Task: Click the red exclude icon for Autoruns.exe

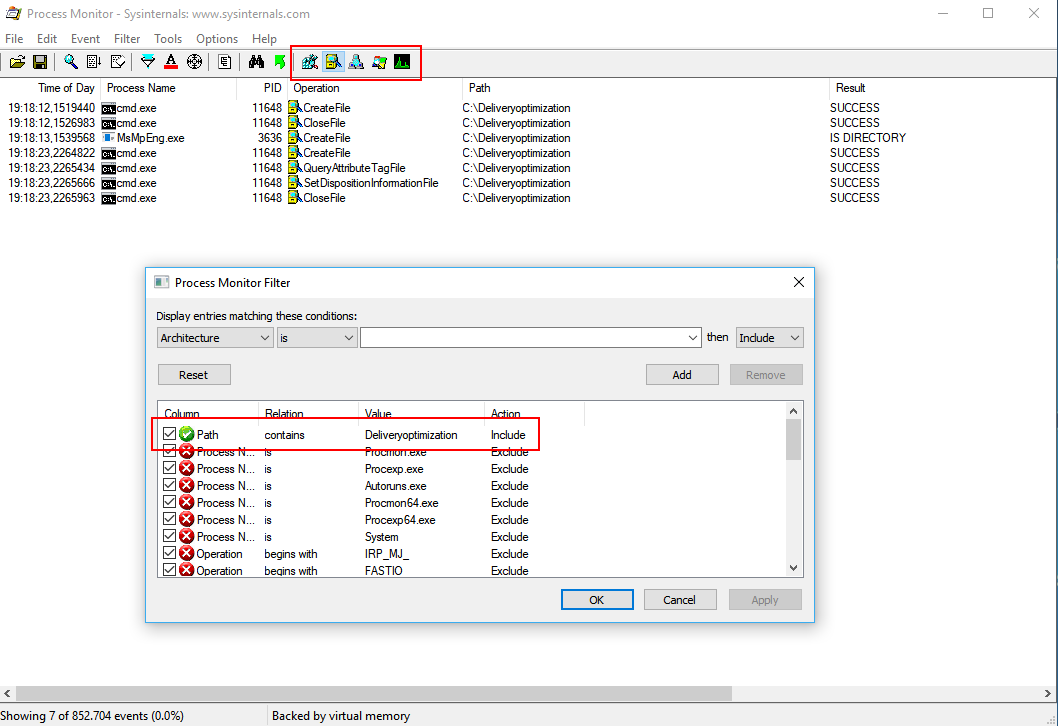Action: tap(187, 486)
